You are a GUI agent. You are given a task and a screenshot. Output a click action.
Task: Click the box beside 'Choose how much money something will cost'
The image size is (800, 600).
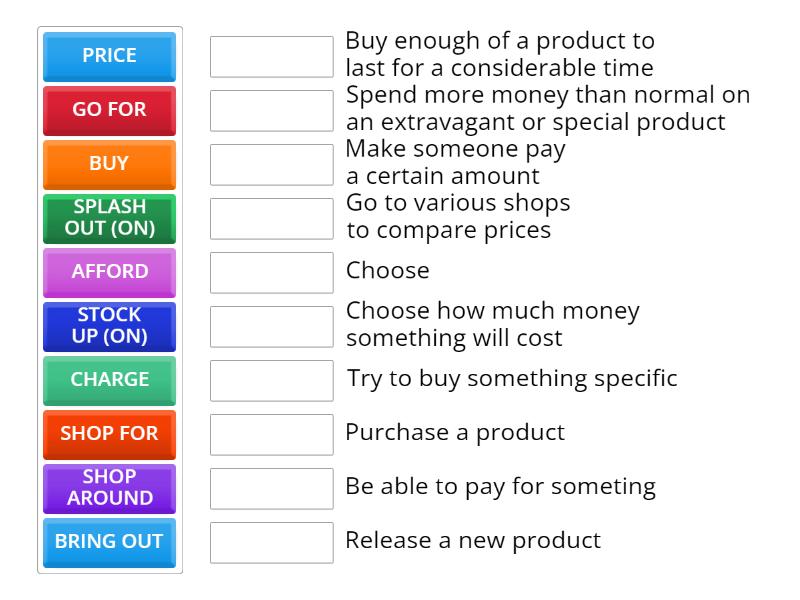tap(271, 325)
